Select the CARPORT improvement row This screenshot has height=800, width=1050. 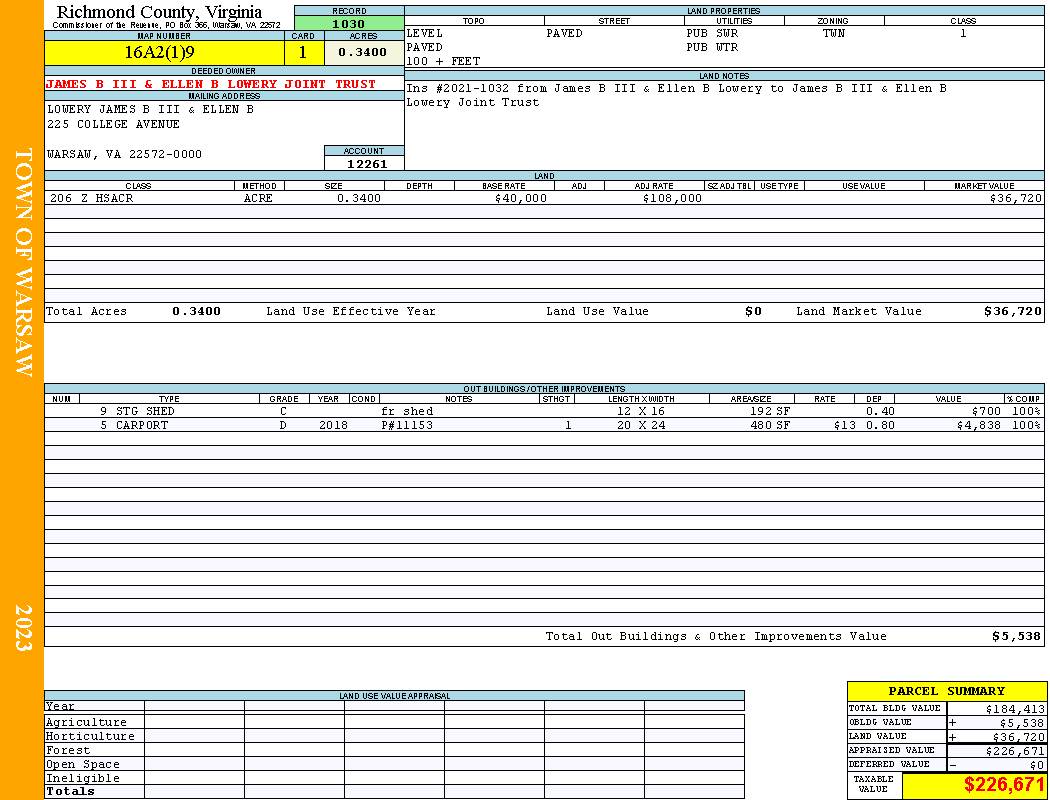pos(544,425)
